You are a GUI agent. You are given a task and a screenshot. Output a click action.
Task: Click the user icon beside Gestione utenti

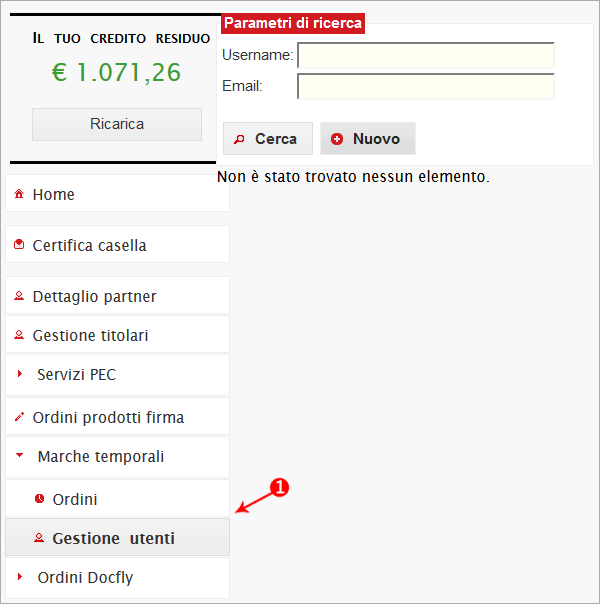pyautogui.click(x=39, y=538)
